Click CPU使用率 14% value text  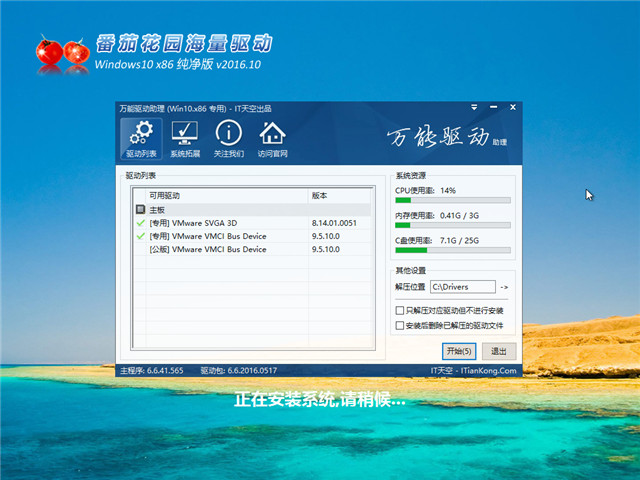click(448, 191)
